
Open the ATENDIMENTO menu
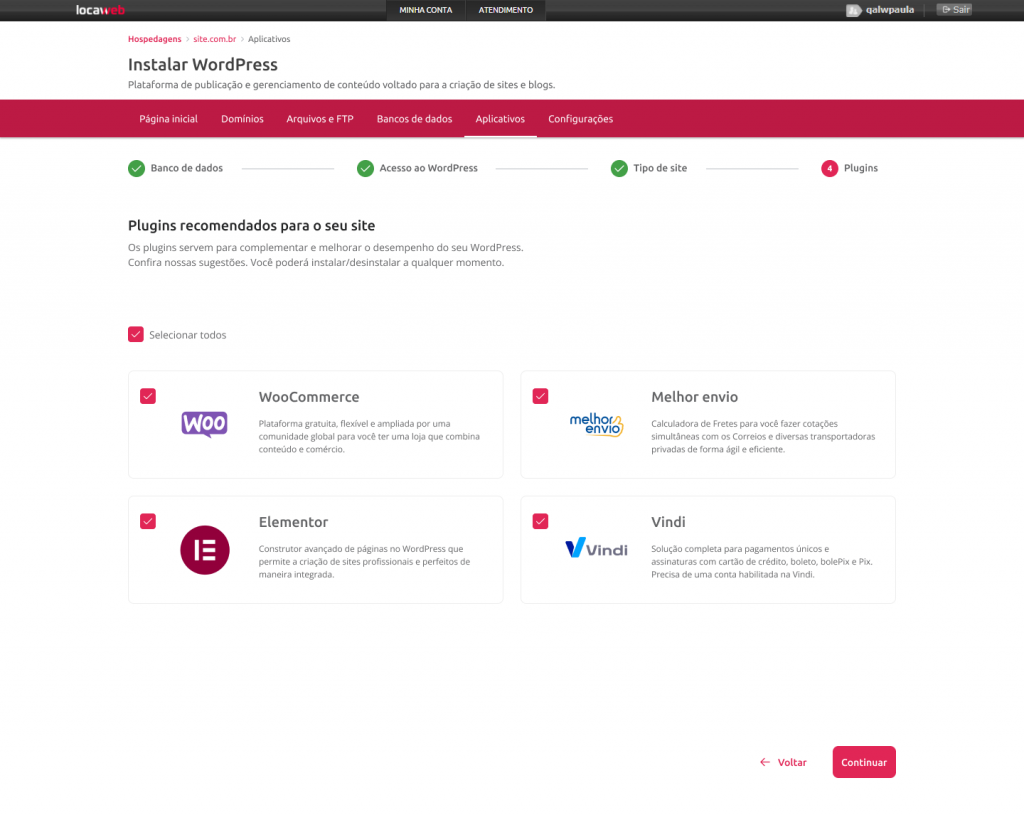click(505, 10)
